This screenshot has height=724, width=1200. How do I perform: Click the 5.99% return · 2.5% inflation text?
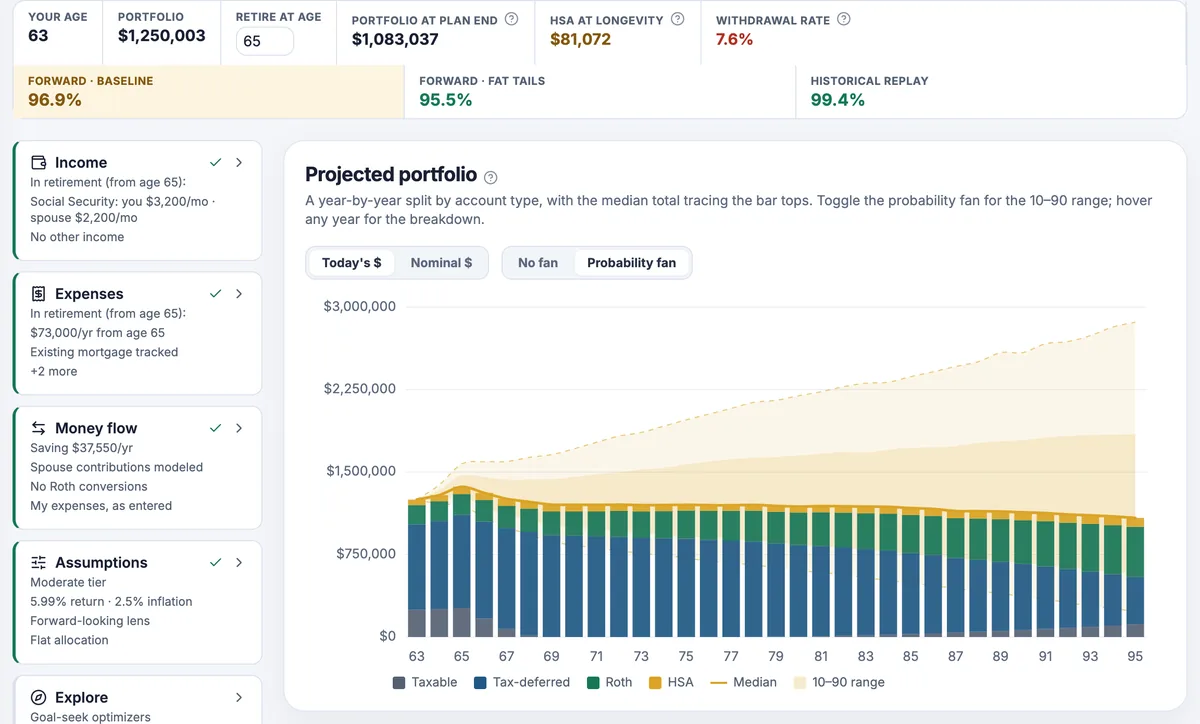[111, 601]
